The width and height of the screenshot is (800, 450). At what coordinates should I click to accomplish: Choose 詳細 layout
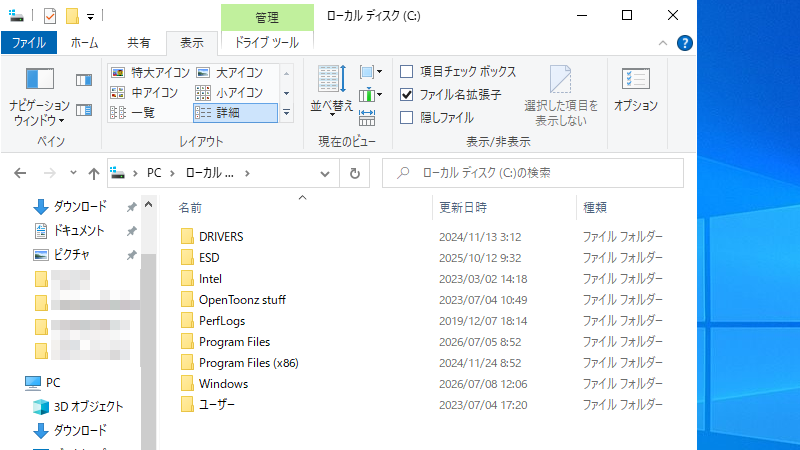tap(235, 112)
